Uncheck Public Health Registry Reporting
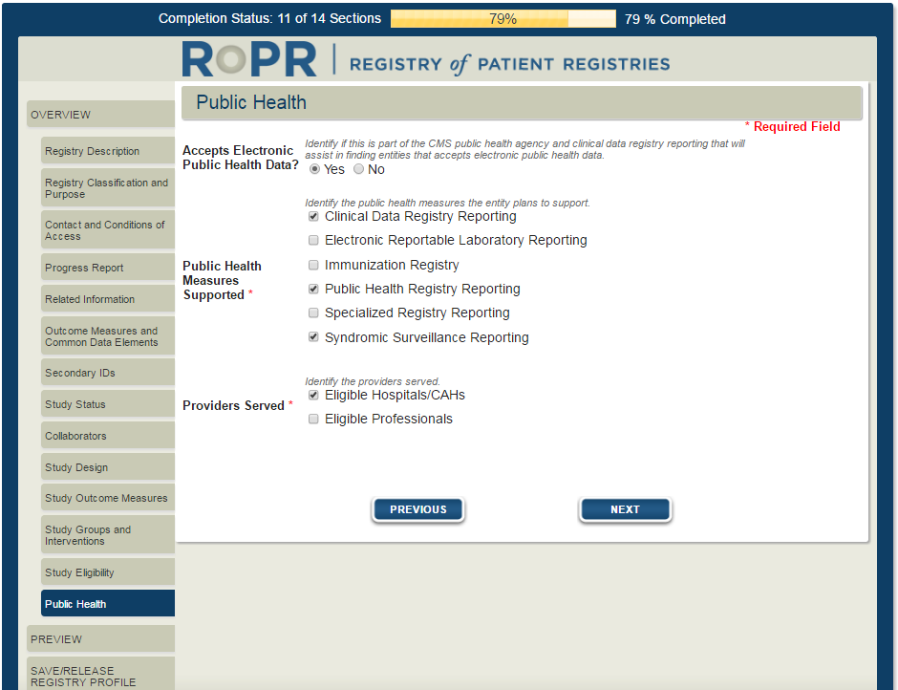Image resolution: width=898 pixels, height=690 pixels. point(313,289)
